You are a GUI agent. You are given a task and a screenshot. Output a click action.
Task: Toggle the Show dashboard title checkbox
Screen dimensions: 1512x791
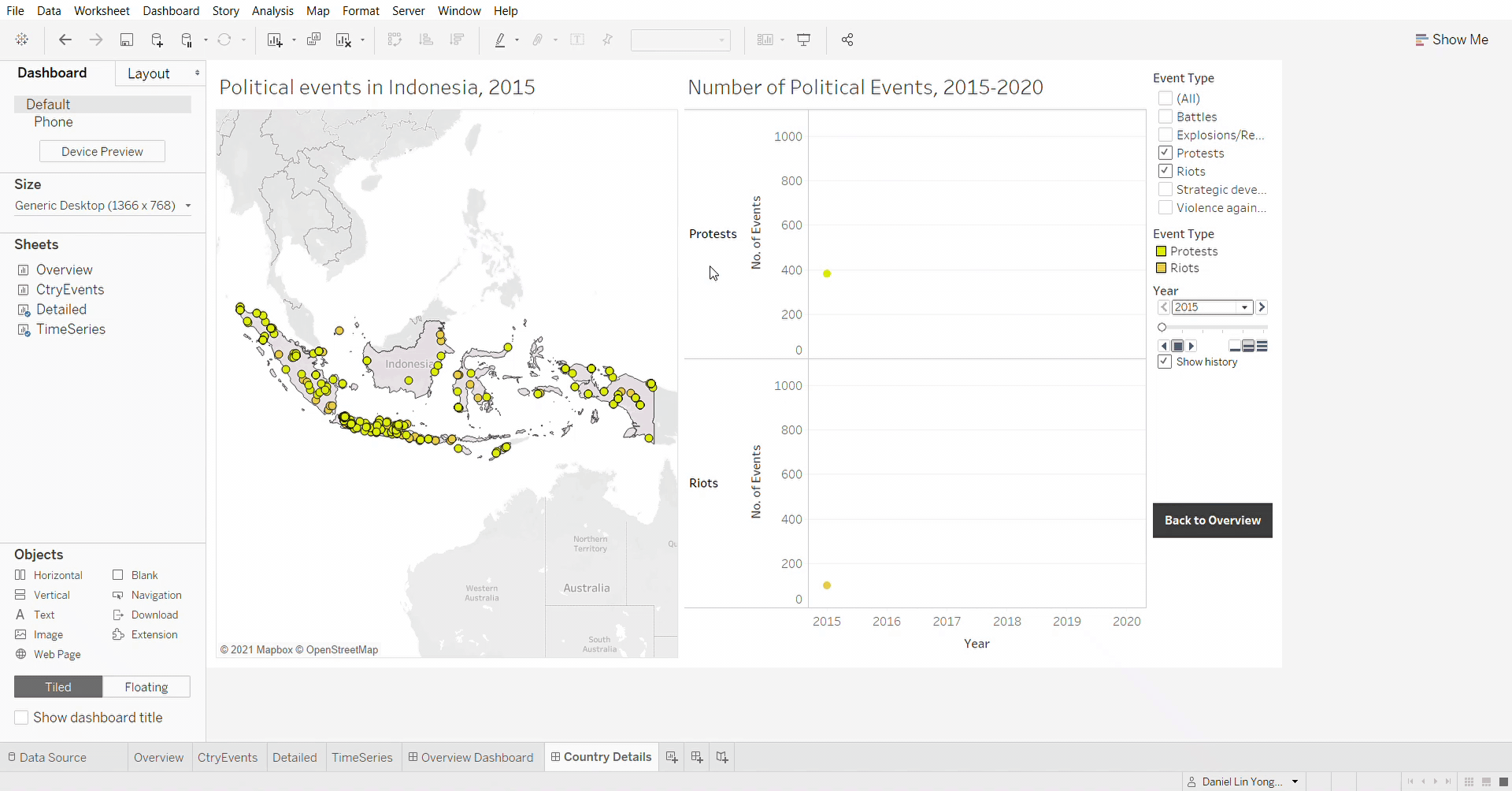[x=22, y=718]
